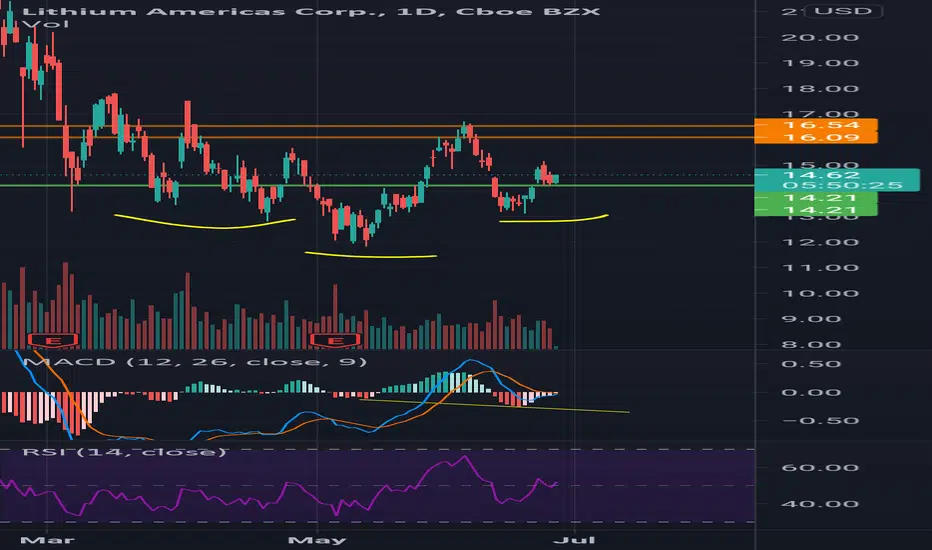Click the RSI 60.00 axis value
The height and width of the screenshot is (550, 932).
point(820,467)
